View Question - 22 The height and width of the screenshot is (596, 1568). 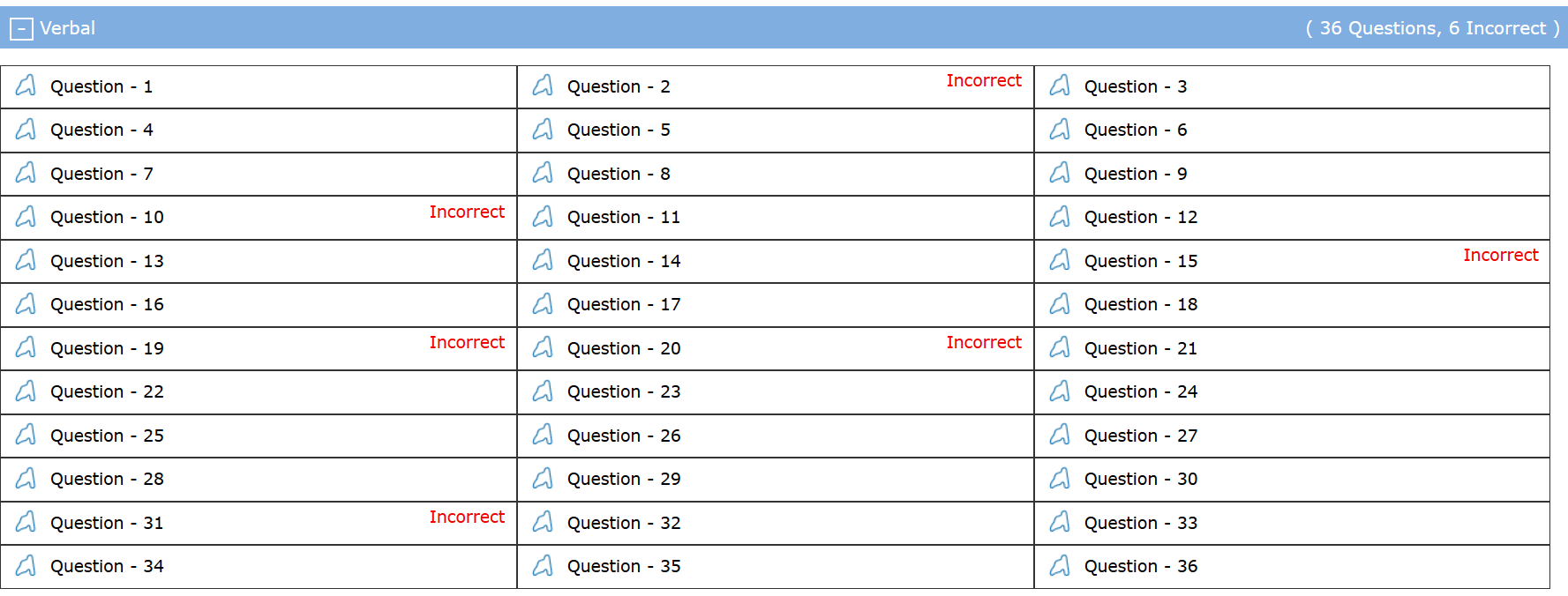107,391
